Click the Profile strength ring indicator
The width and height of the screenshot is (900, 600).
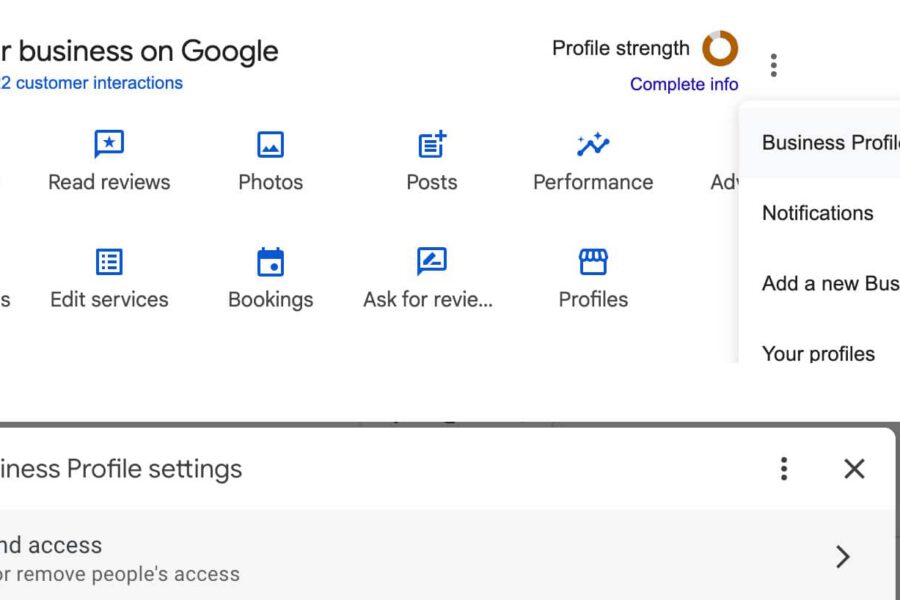pyautogui.click(x=720, y=48)
